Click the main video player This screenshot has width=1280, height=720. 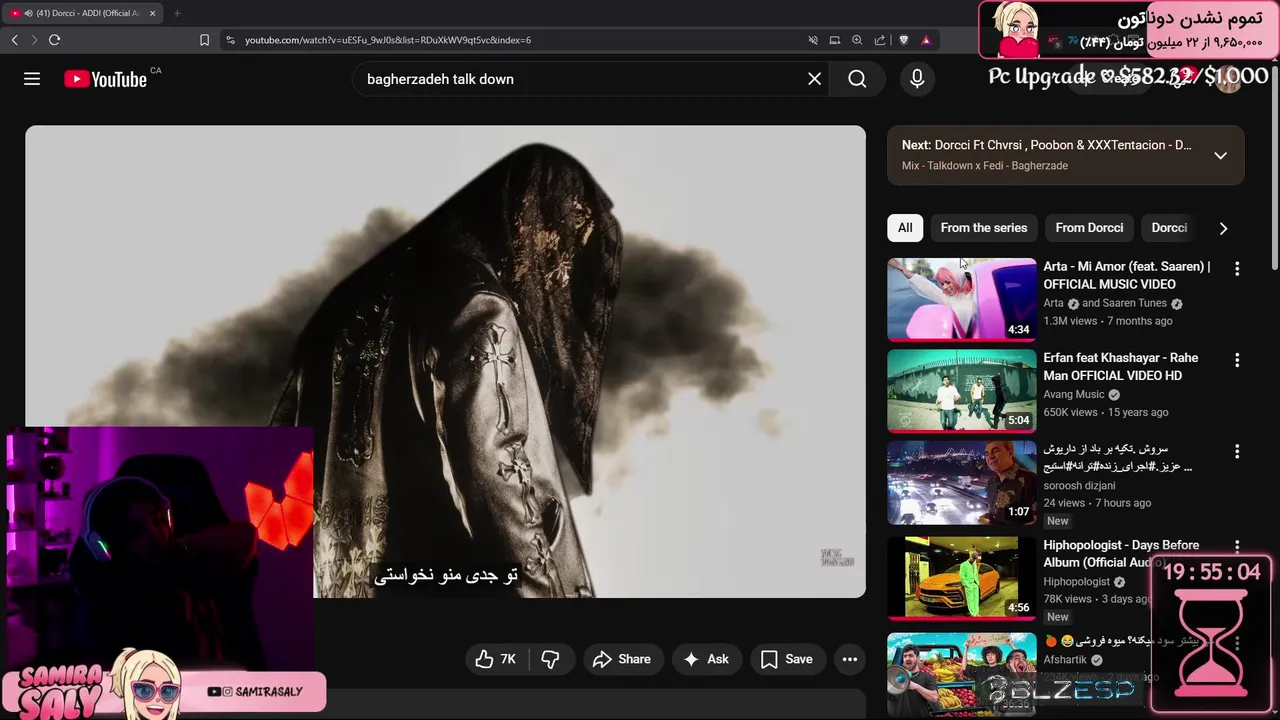(x=445, y=361)
